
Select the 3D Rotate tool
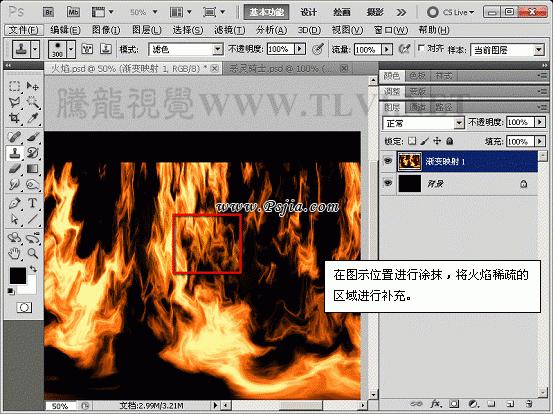point(14,238)
